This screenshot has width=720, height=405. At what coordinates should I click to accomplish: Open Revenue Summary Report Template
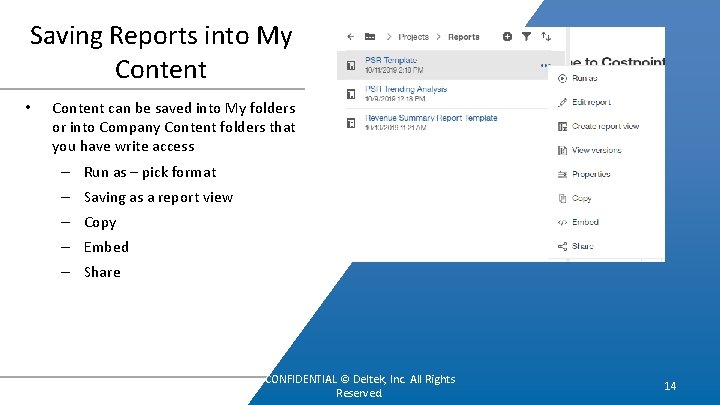[431, 118]
